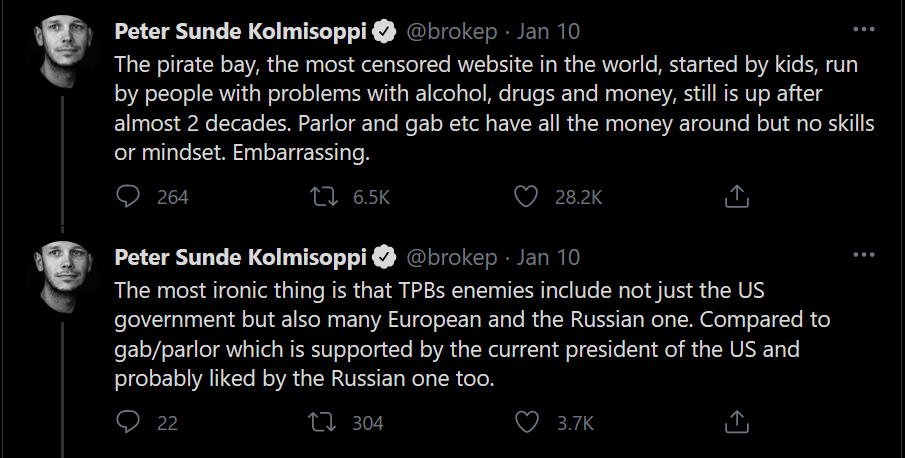Open more options on first tweet
Image resolution: width=905 pixels, height=458 pixels.
pos(862,29)
